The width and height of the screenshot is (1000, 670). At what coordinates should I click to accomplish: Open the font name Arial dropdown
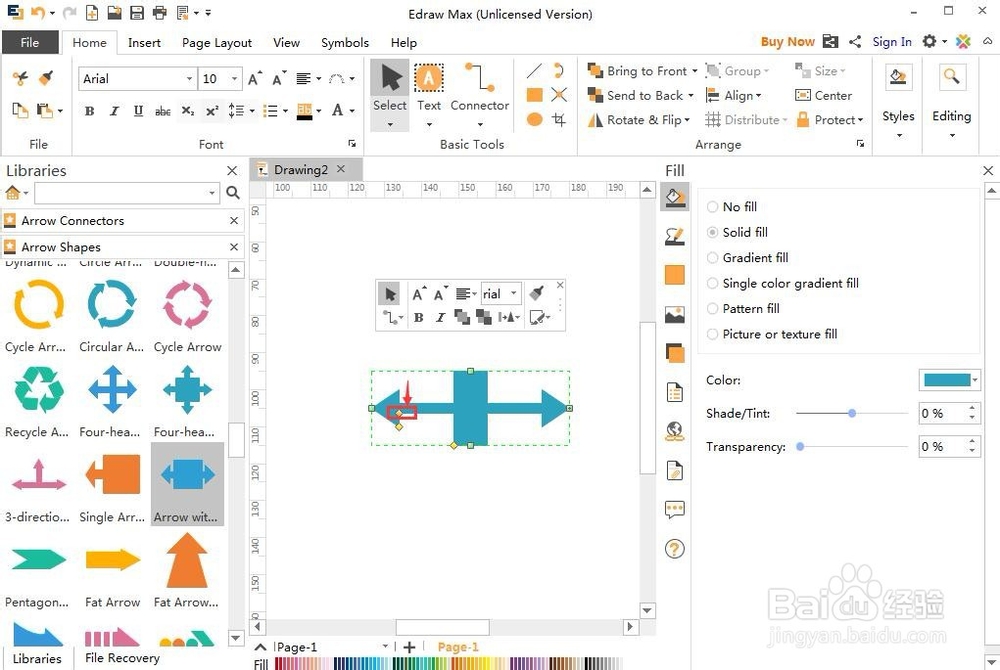tap(189, 78)
